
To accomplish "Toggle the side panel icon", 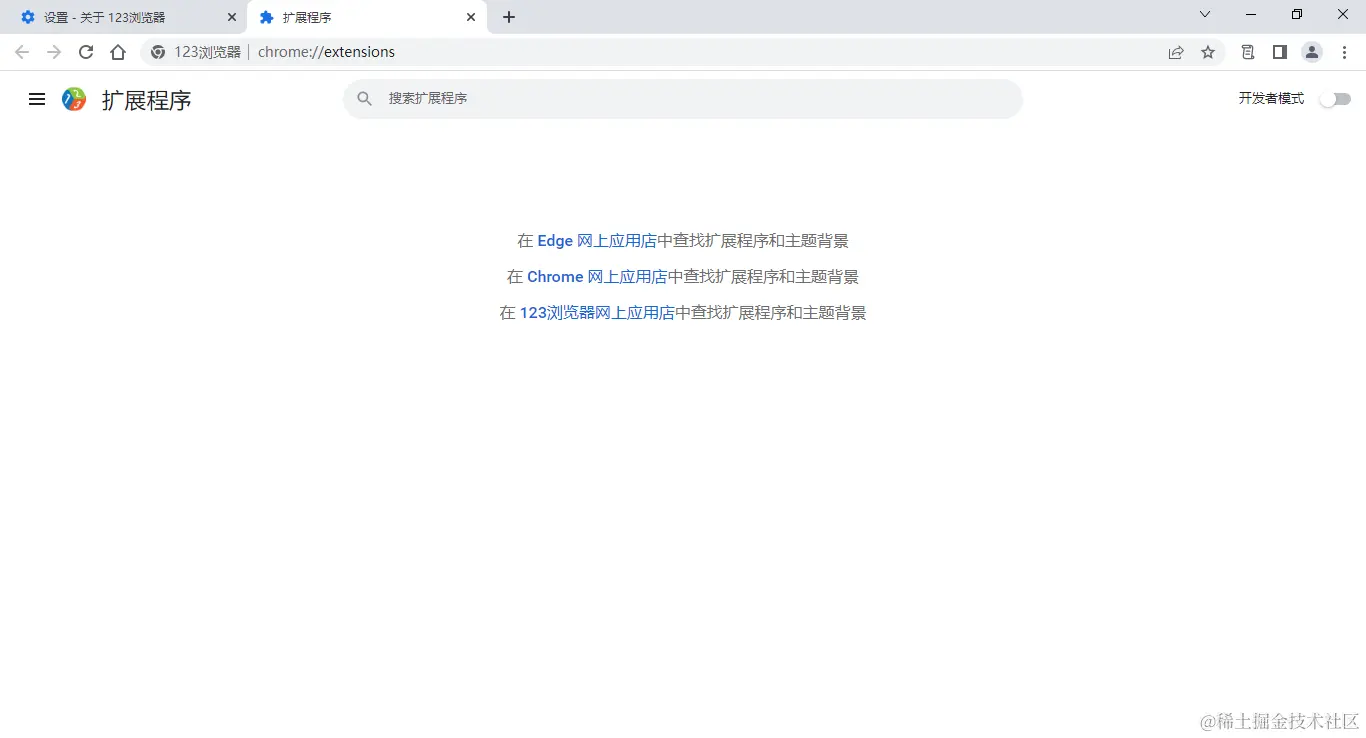I will tap(1280, 52).
